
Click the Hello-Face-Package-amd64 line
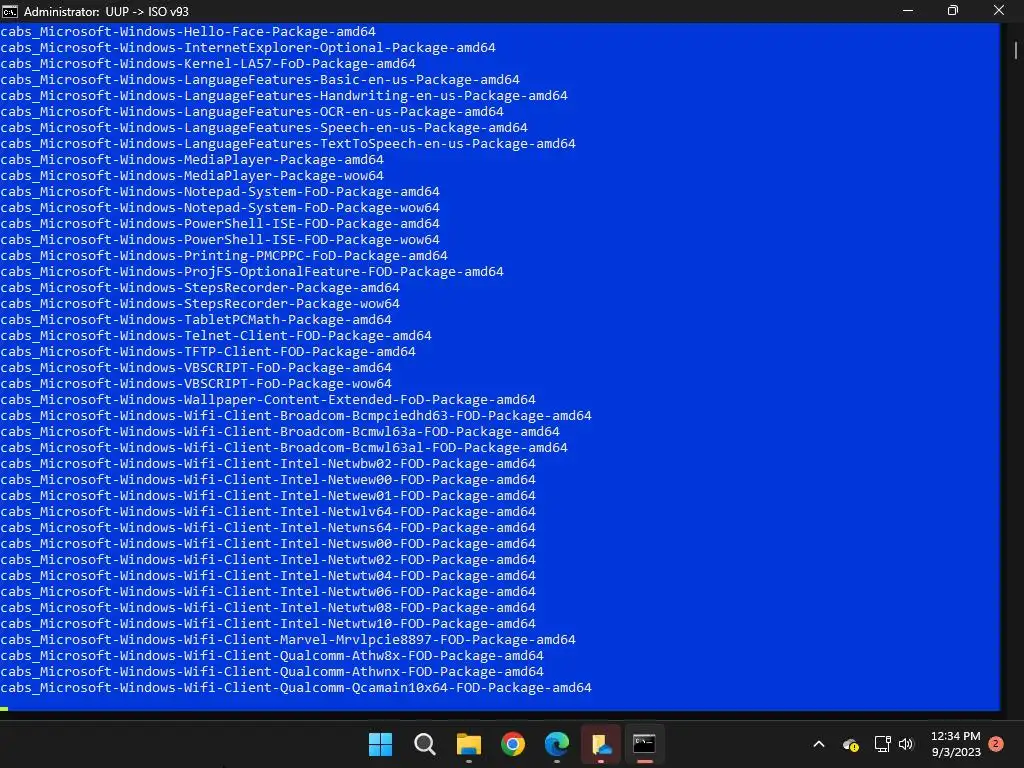click(188, 31)
